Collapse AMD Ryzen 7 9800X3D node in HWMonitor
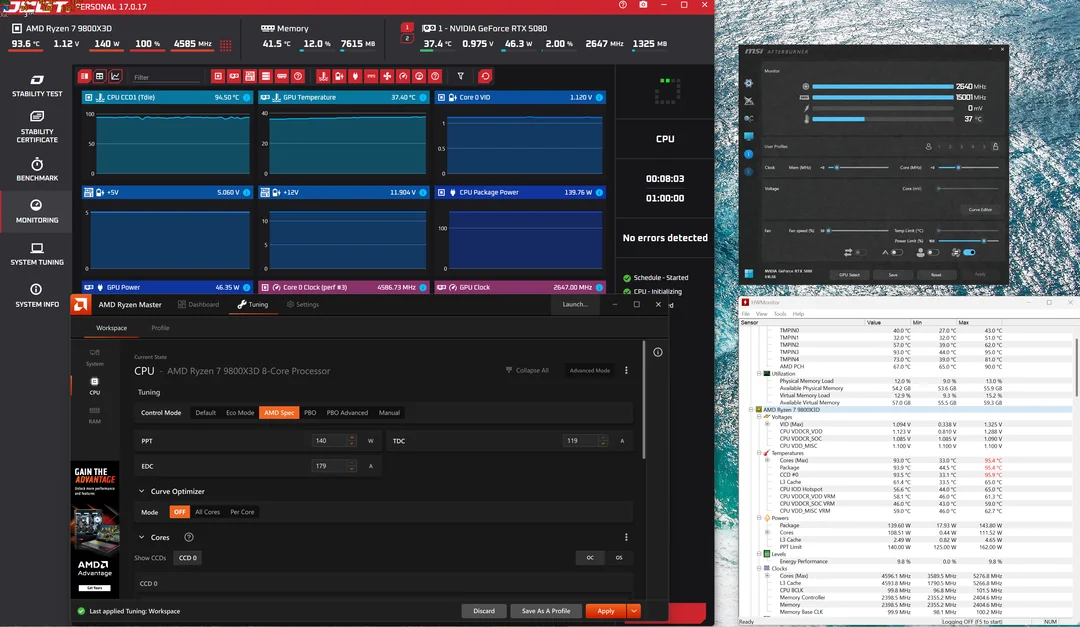Image resolution: width=1080 pixels, height=627 pixels. click(751, 410)
